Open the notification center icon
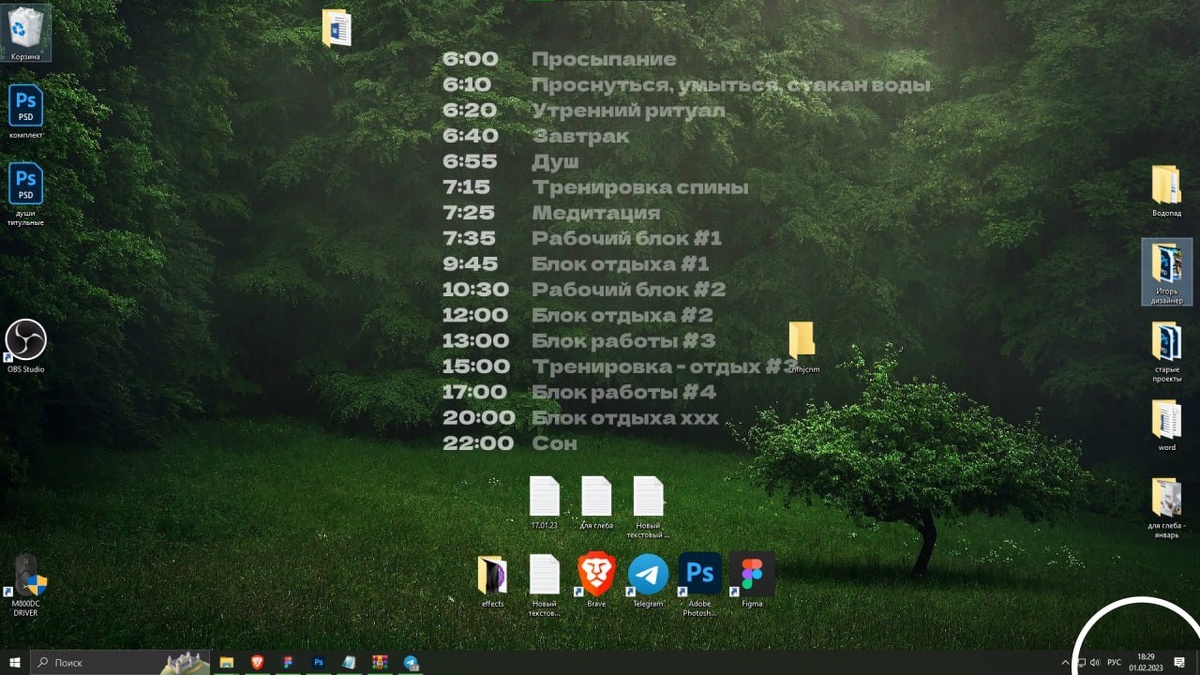Image resolution: width=1200 pixels, height=675 pixels. [x=1180, y=663]
